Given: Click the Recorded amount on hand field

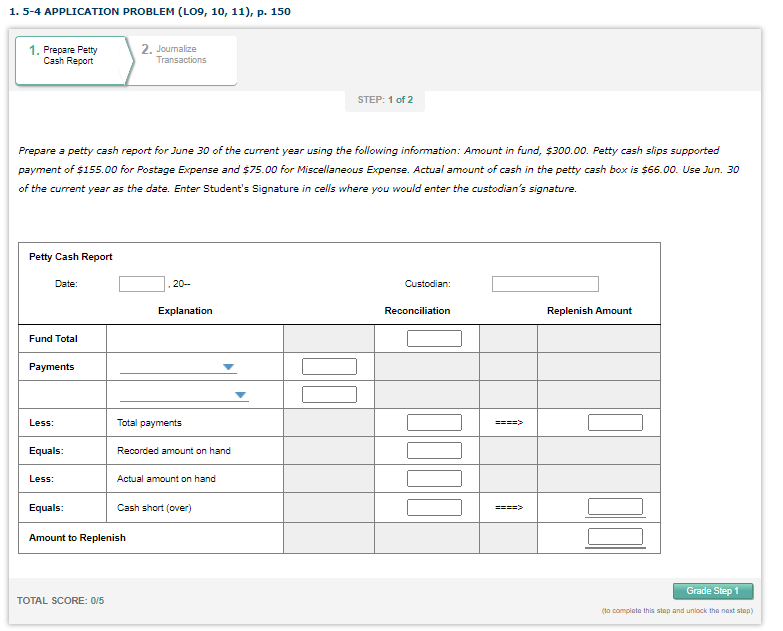Looking at the screenshot, I should 434,450.
